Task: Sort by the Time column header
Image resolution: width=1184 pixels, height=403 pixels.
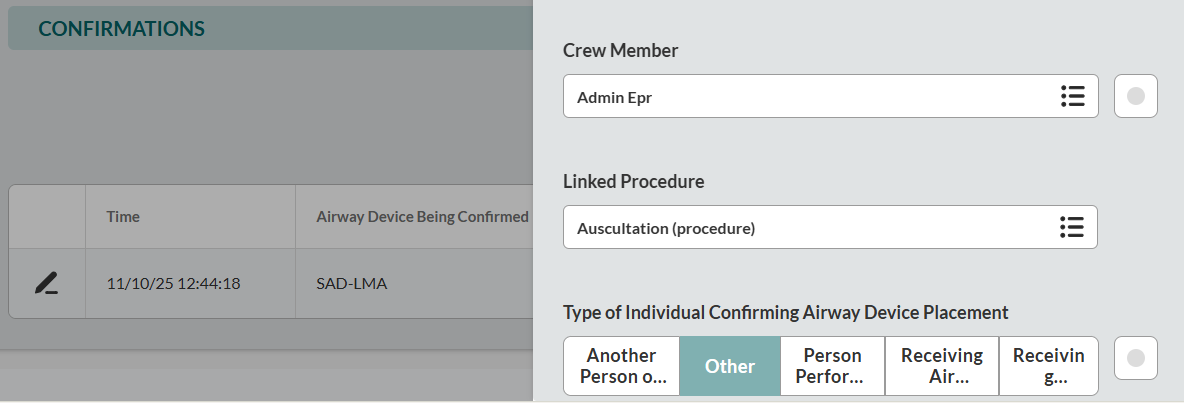Action: click(x=124, y=216)
